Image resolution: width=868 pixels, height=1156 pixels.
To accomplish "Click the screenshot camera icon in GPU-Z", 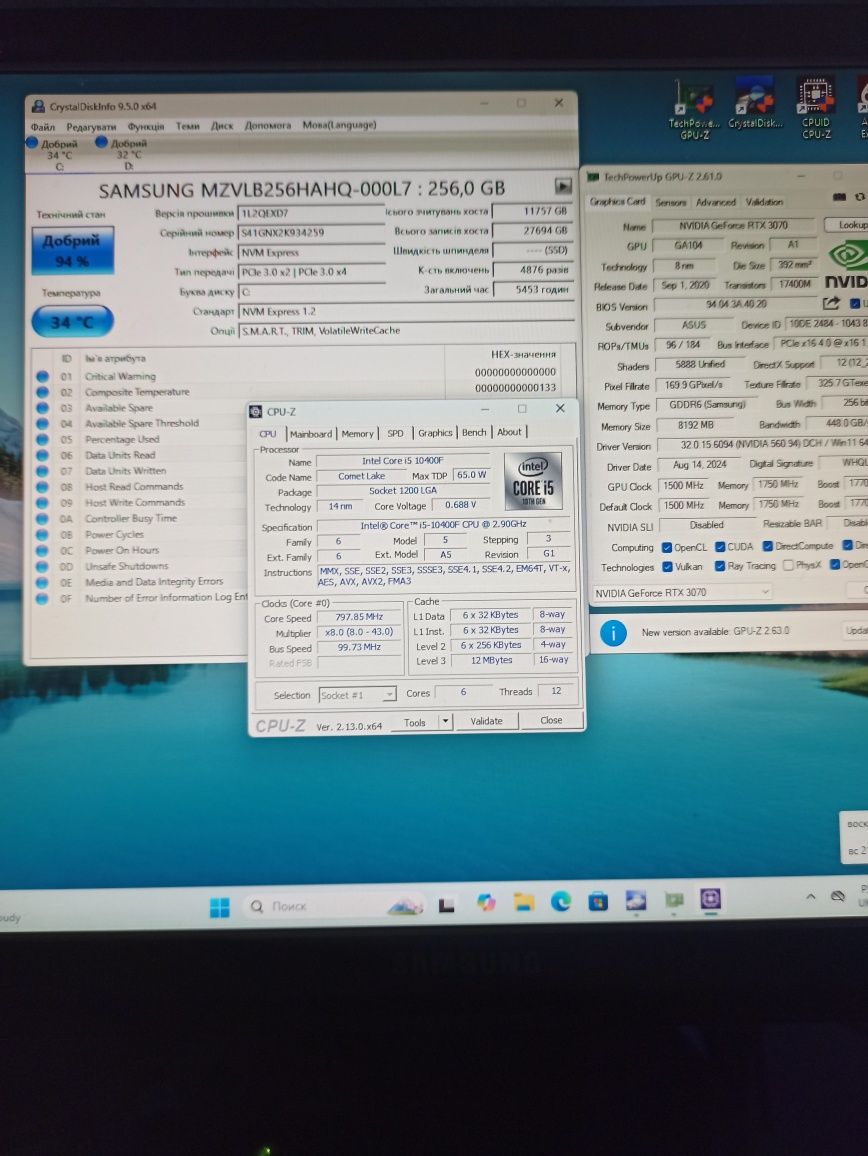I will click(x=839, y=198).
